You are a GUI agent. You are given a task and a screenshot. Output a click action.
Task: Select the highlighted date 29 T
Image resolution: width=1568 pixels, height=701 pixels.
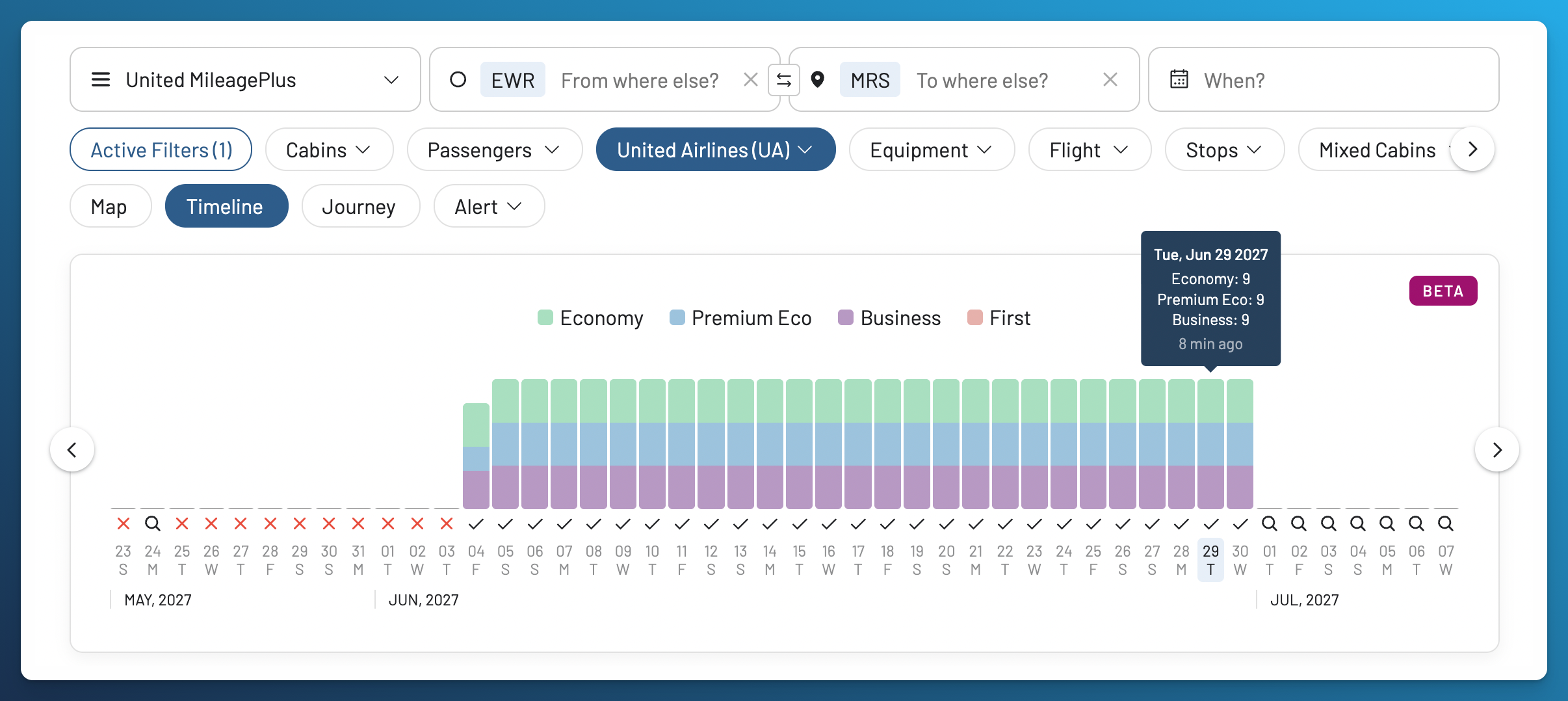tap(1210, 560)
